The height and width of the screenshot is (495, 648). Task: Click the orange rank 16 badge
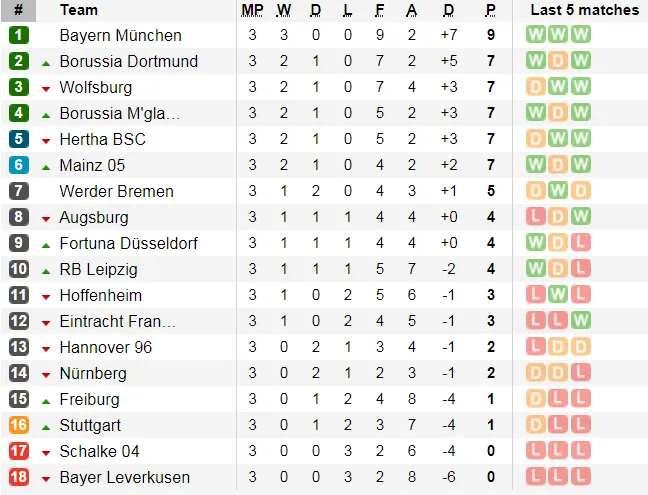pyautogui.click(x=19, y=425)
